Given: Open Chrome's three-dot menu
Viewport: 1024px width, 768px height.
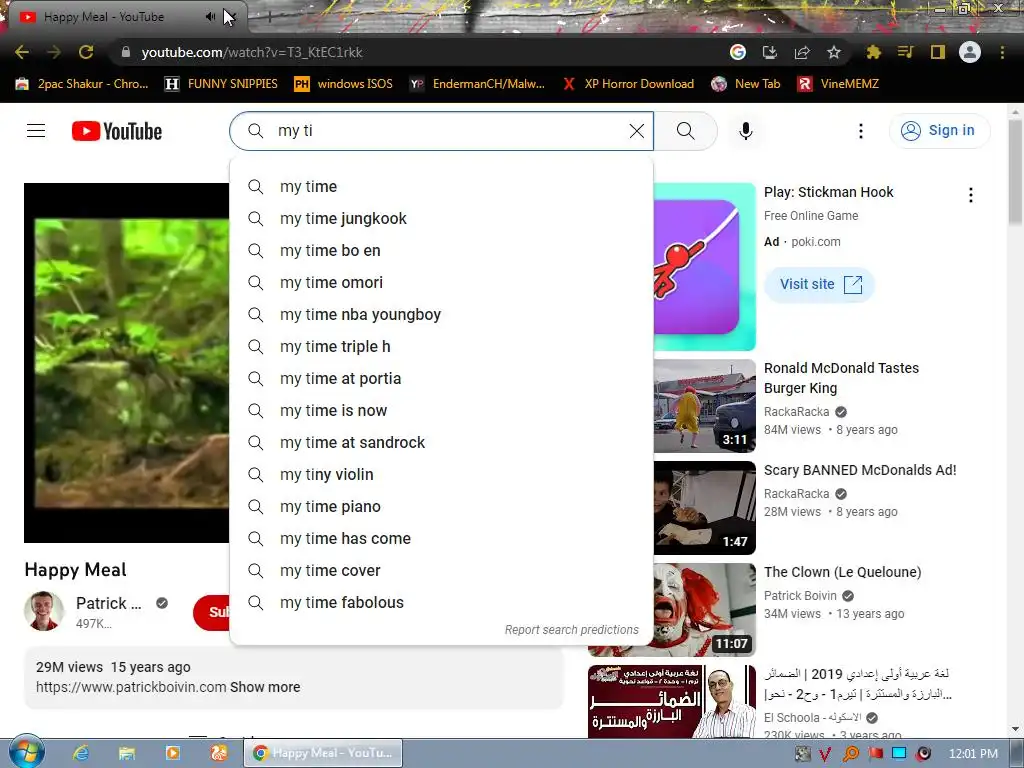Looking at the screenshot, I should [x=1002, y=52].
